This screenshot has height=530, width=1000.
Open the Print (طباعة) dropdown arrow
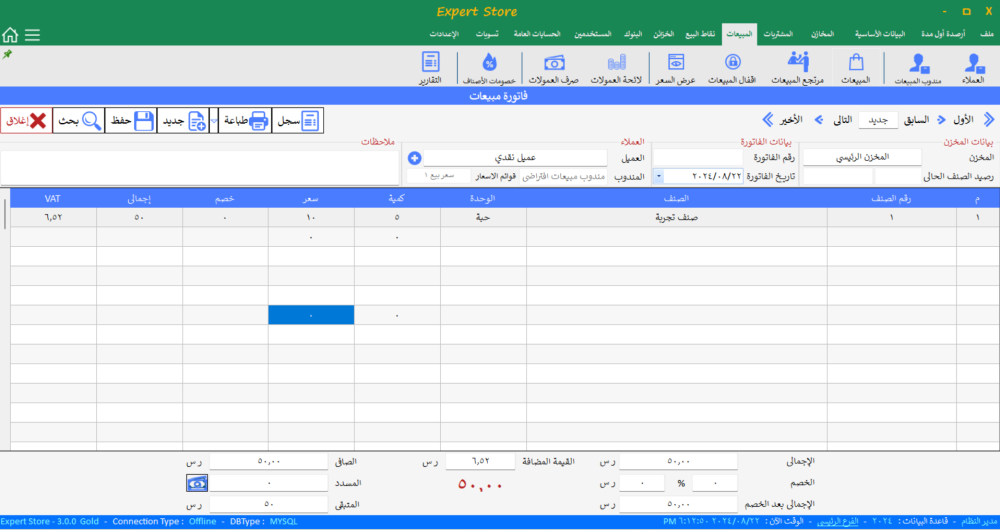(x=214, y=121)
